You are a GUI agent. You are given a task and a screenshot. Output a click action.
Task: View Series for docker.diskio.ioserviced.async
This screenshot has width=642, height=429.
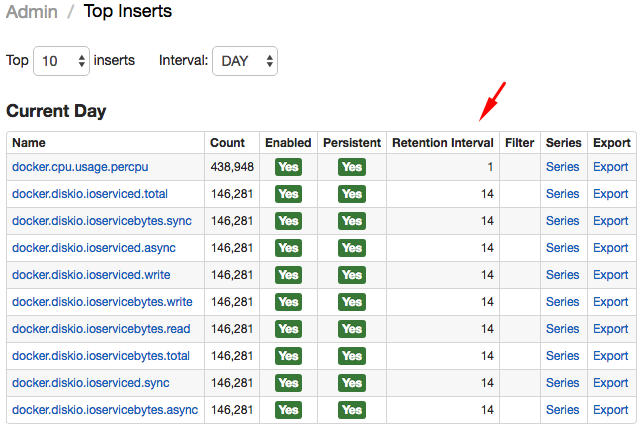(563, 248)
